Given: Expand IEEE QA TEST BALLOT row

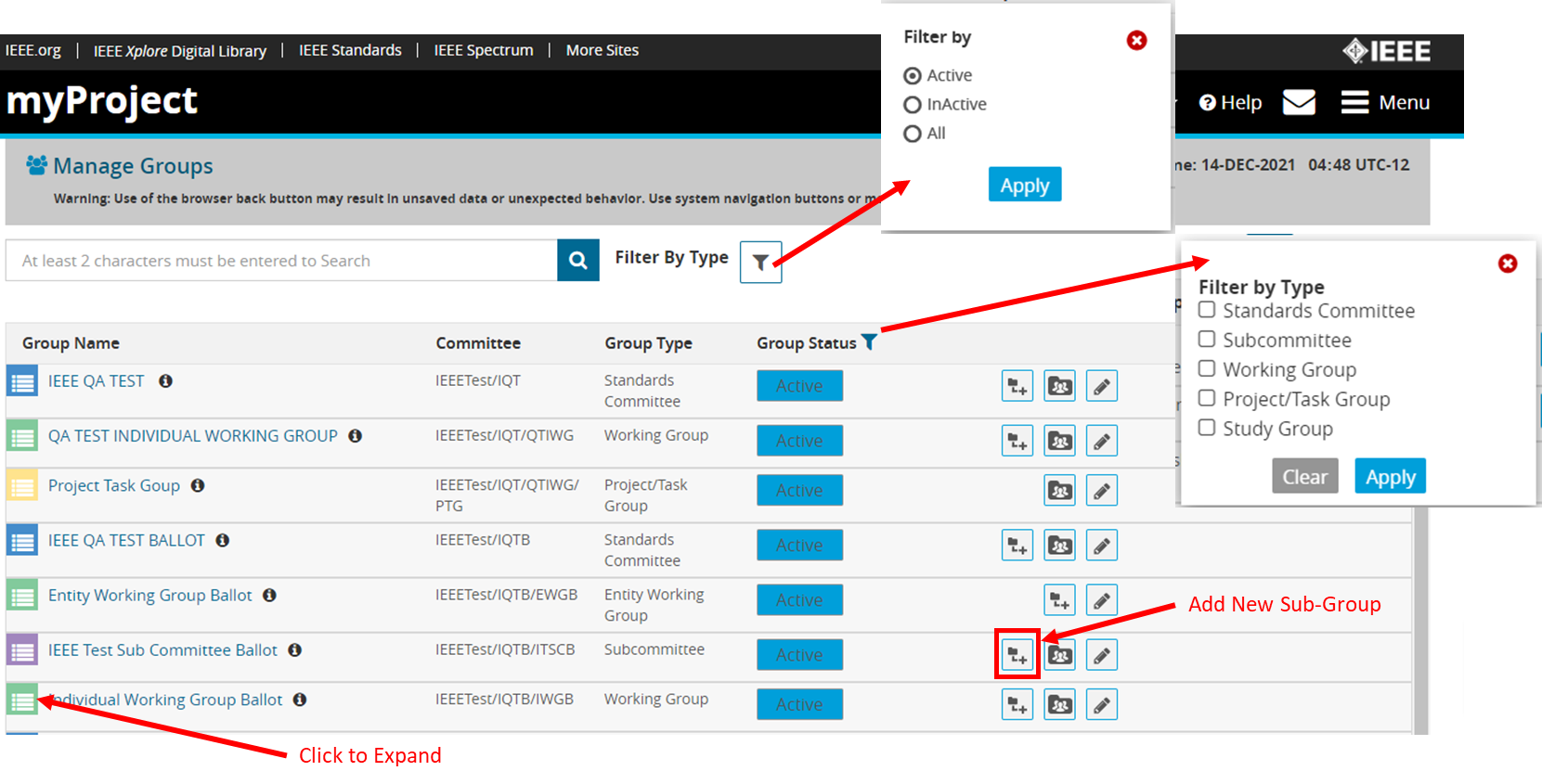Looking at the screenshot, I should coord(22,540).
